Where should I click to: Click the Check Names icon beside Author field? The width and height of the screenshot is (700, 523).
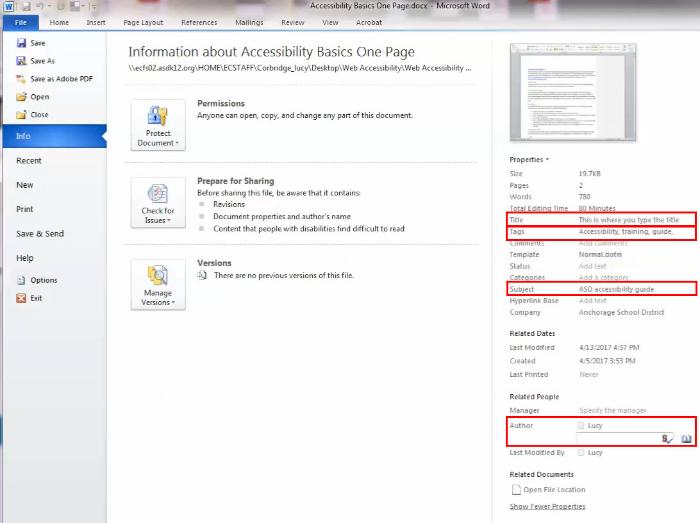[x=667, y=439]
